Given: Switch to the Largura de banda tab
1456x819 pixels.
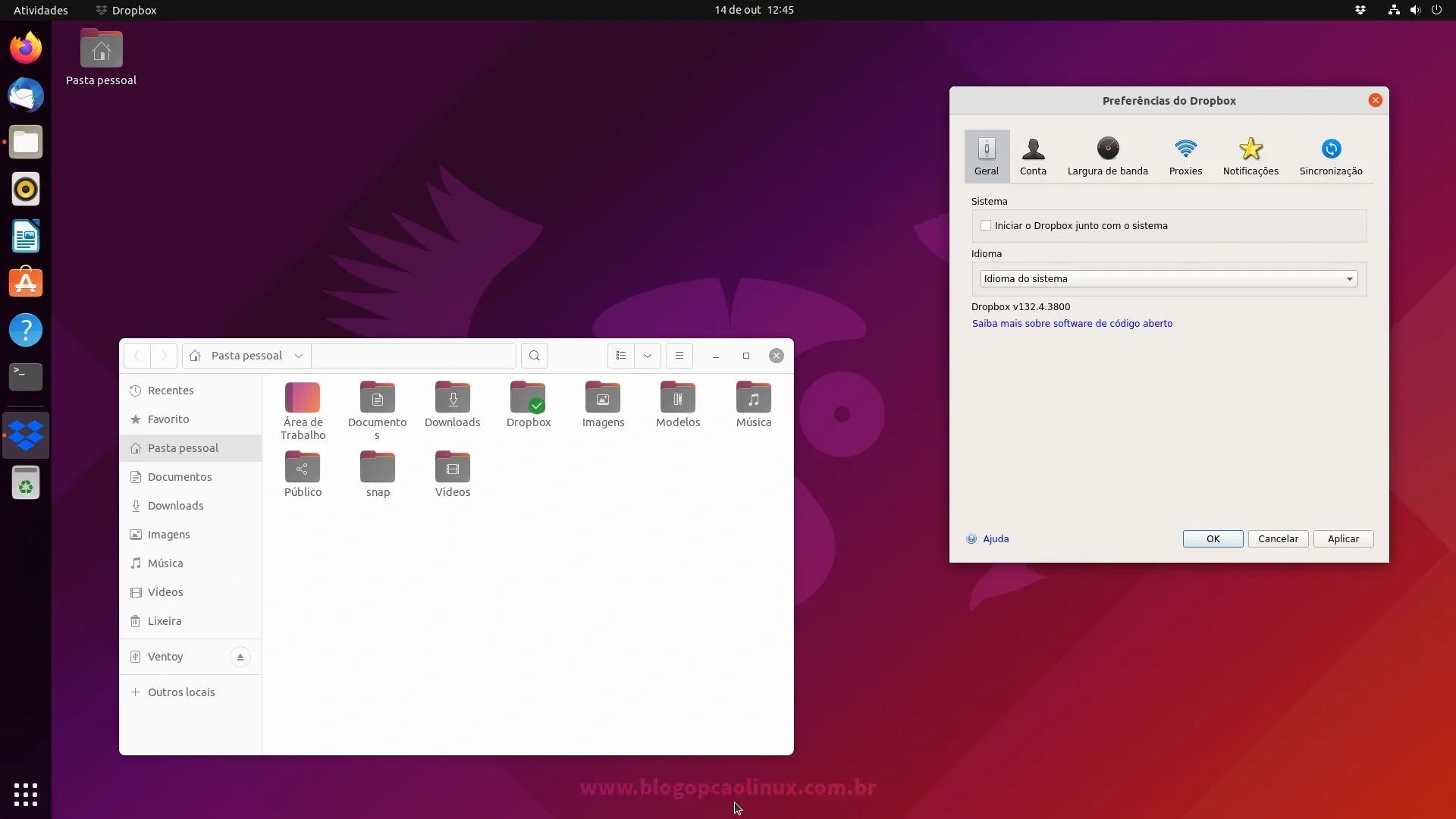Looking at the screenshot, I should (1108, 156).
